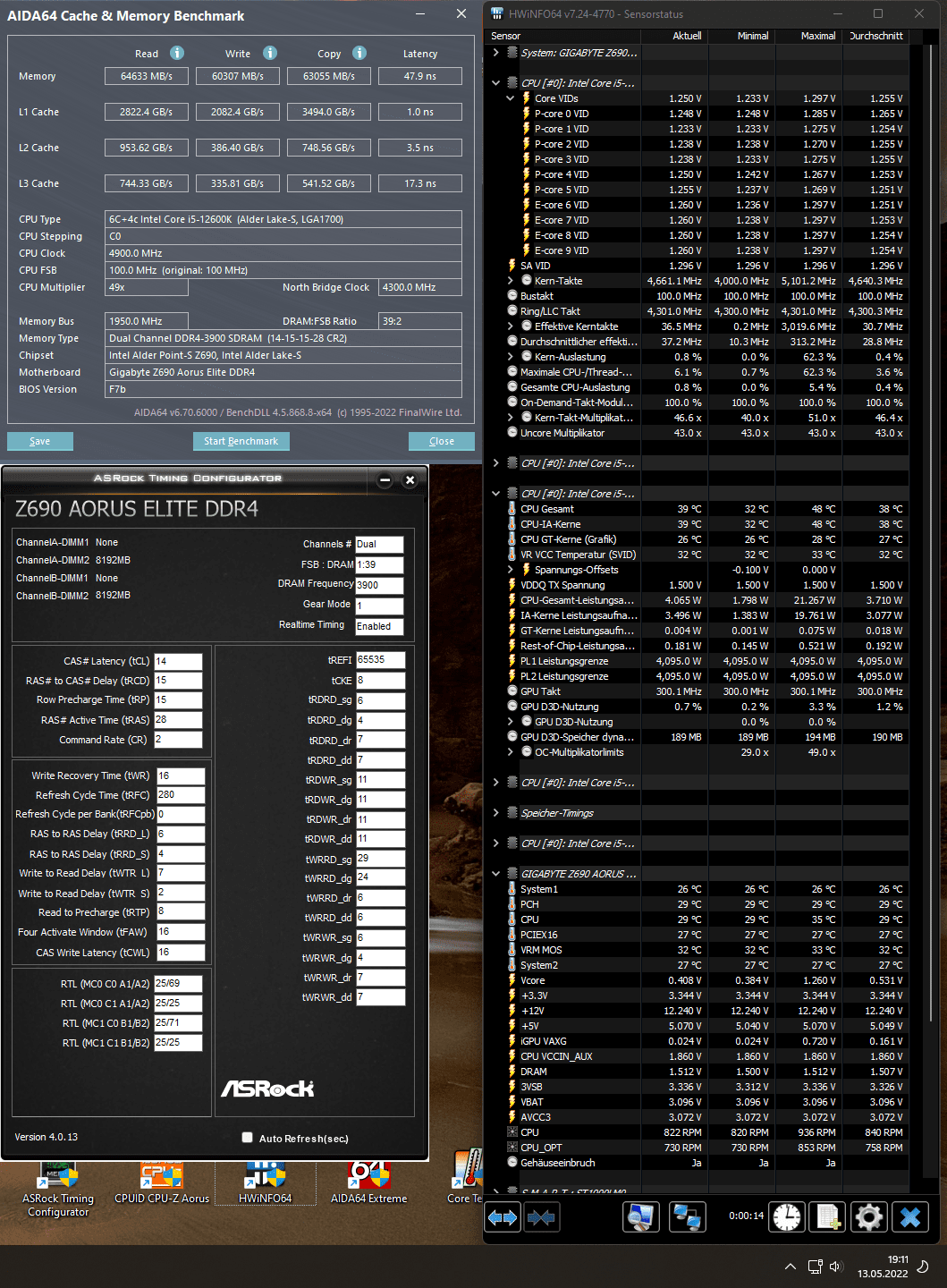Viewport: 947px width, 1288px height.
Task: Click the Start Benchmark button
Action: (x=241, y=441)
